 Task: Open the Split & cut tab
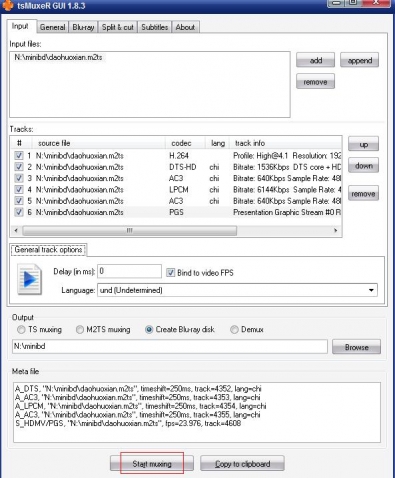click(x=118, y=27)
